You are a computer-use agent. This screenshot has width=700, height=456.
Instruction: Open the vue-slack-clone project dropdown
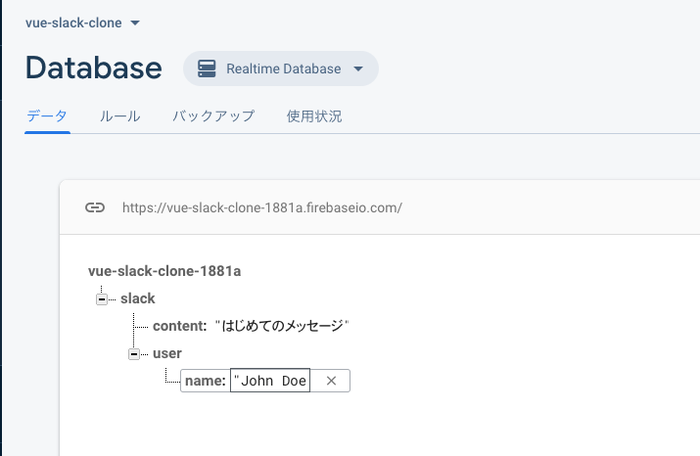(x=135, y=23)
